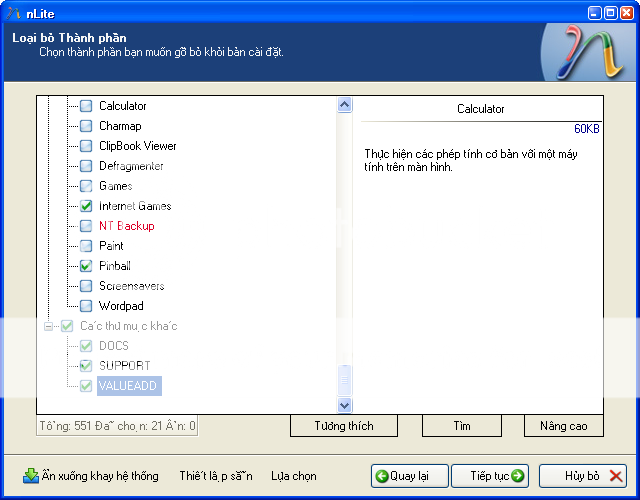Continue with Tiếp tục button

click(x=490, y=476)
